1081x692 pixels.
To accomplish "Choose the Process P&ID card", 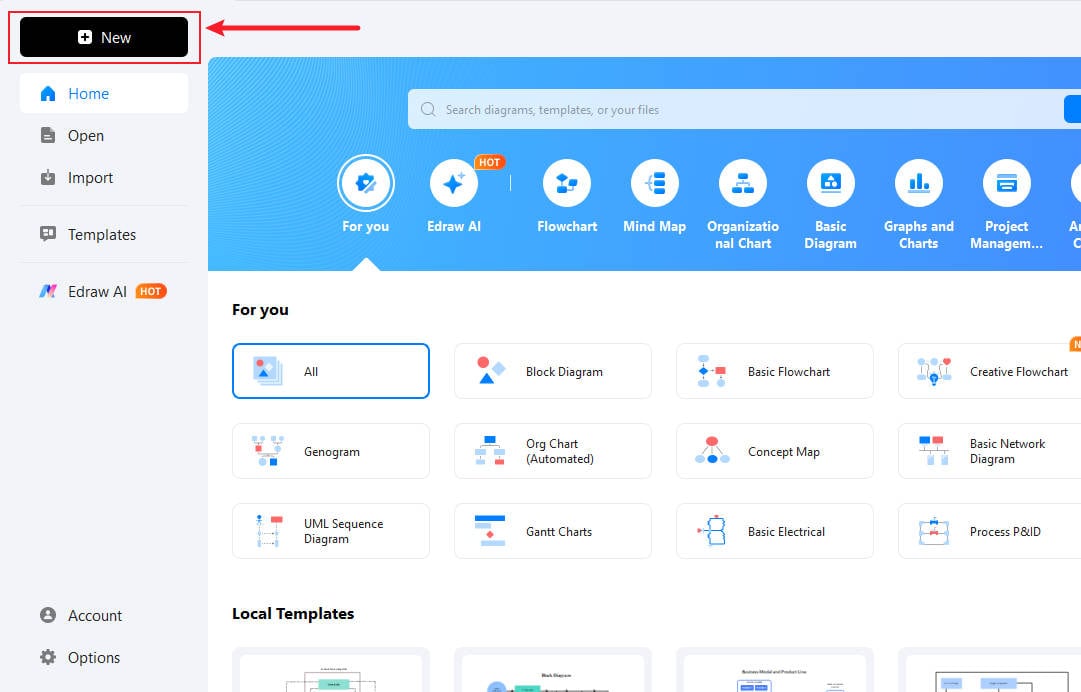I will coord(990,531).
